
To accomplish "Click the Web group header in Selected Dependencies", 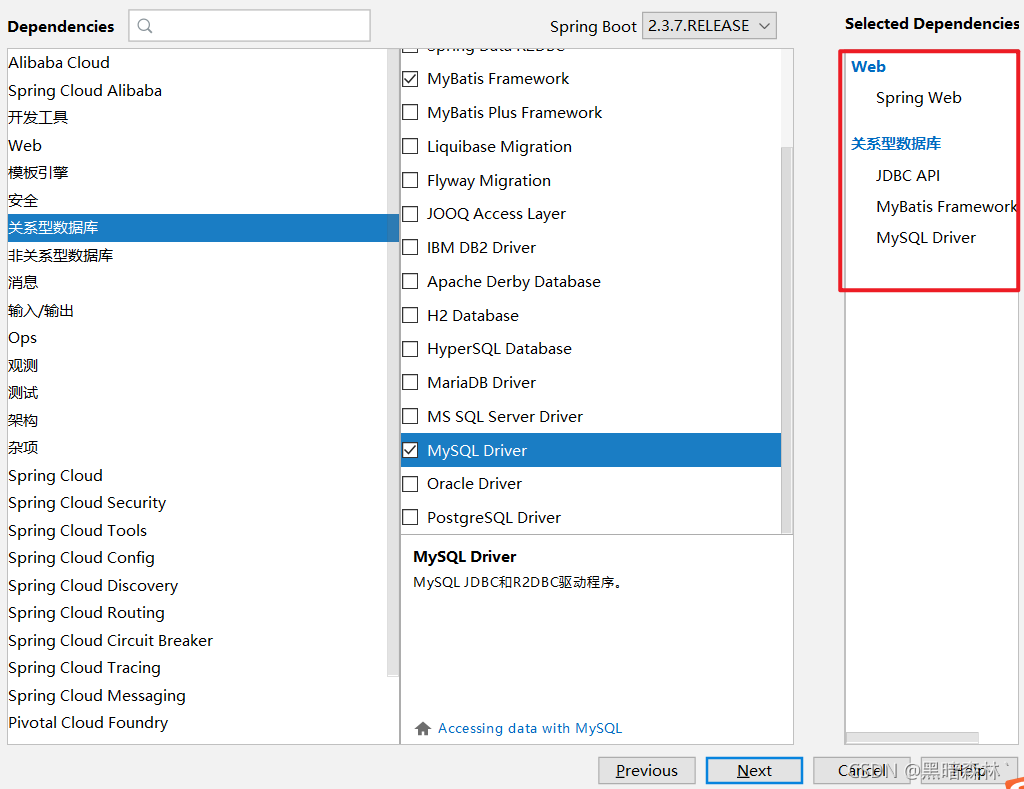I will [x=868, y=67].
